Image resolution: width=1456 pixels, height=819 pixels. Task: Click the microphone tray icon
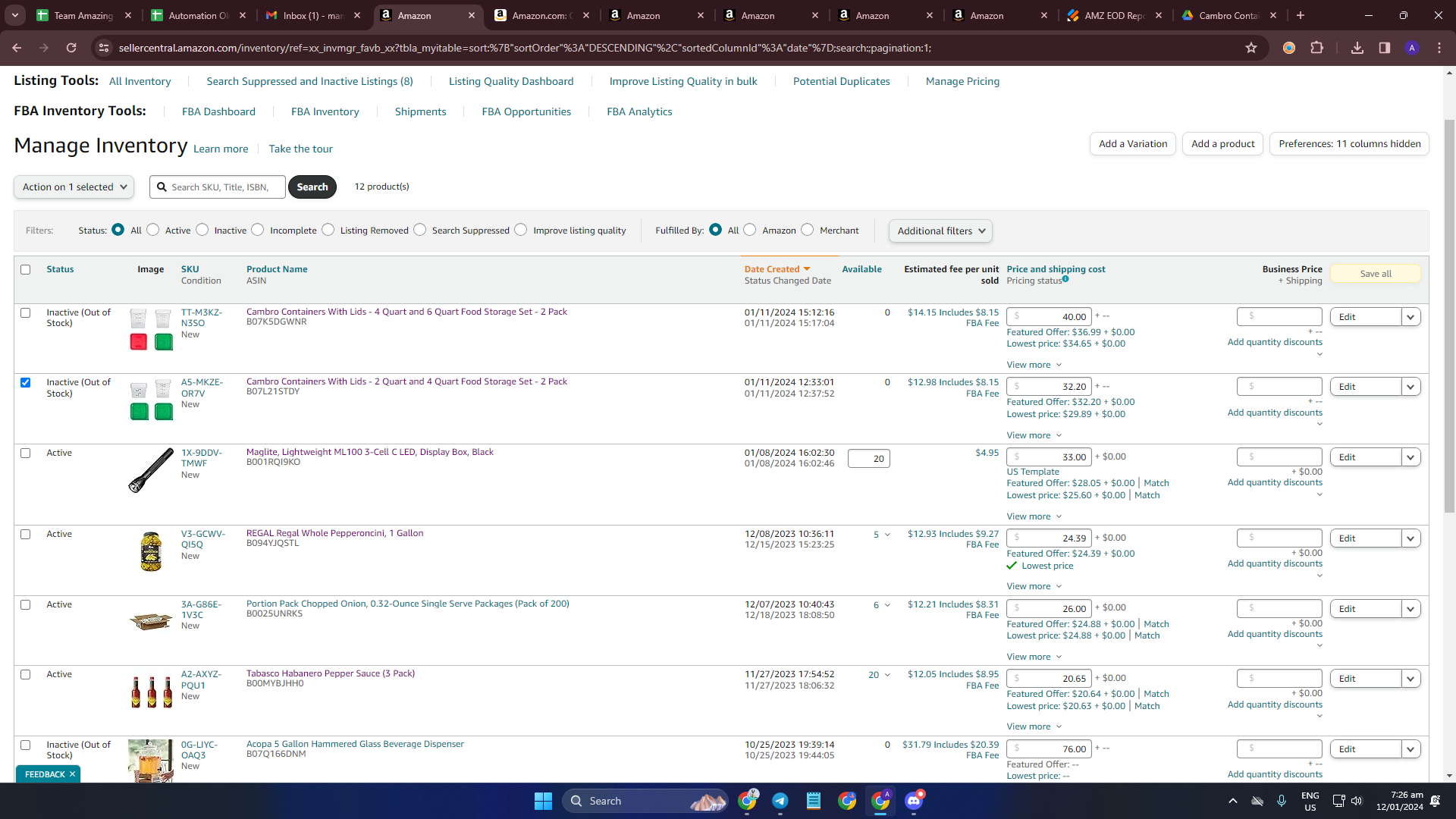tap(1282, 801)
